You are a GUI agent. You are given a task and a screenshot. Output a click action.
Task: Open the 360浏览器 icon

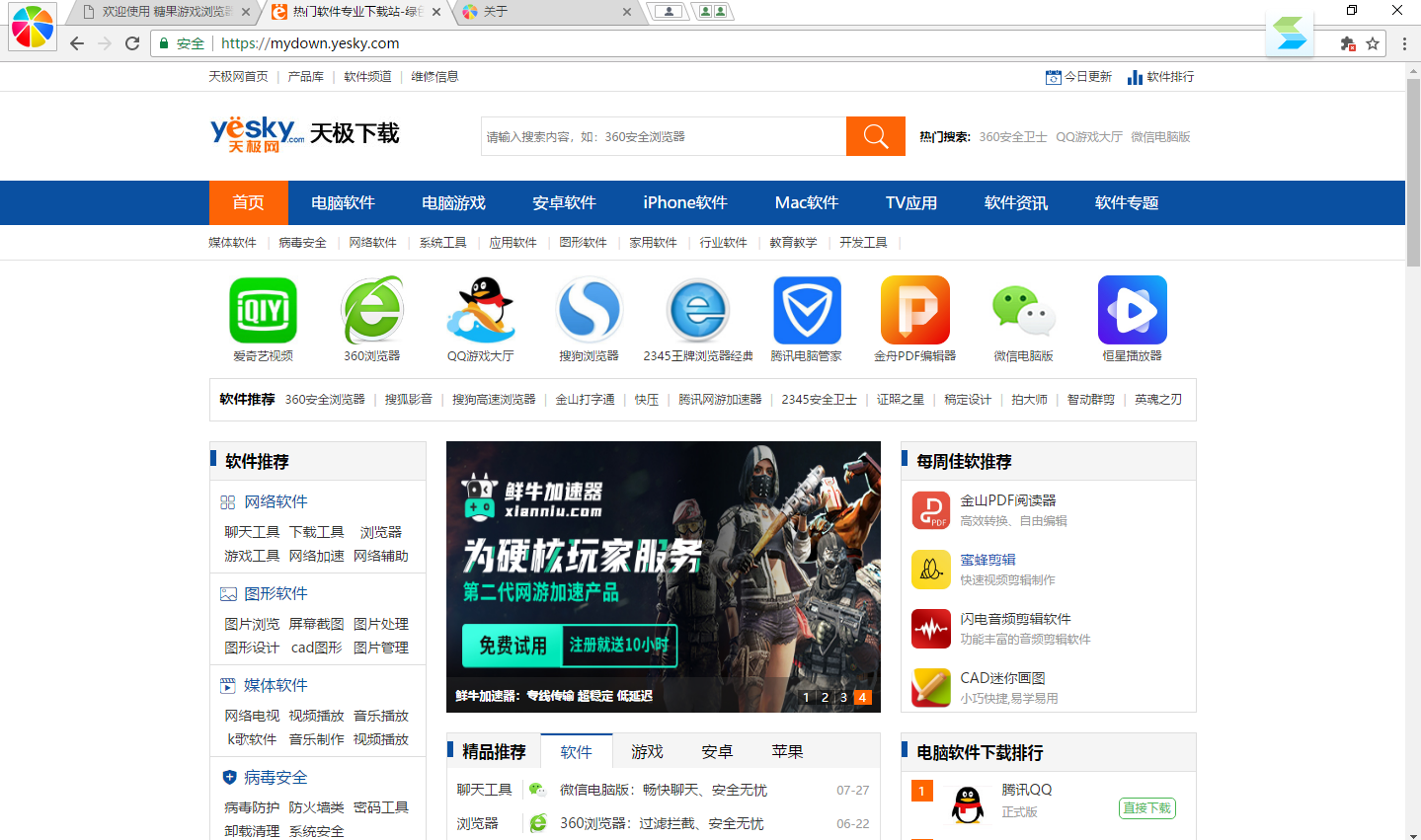click(372, 310)
